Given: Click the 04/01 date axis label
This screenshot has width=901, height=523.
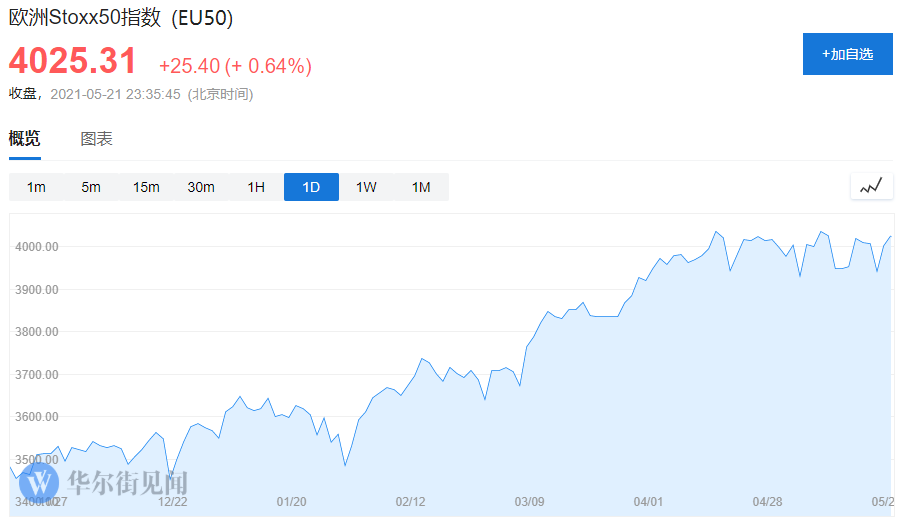Looking at the screenshot, I should (648, 501).
